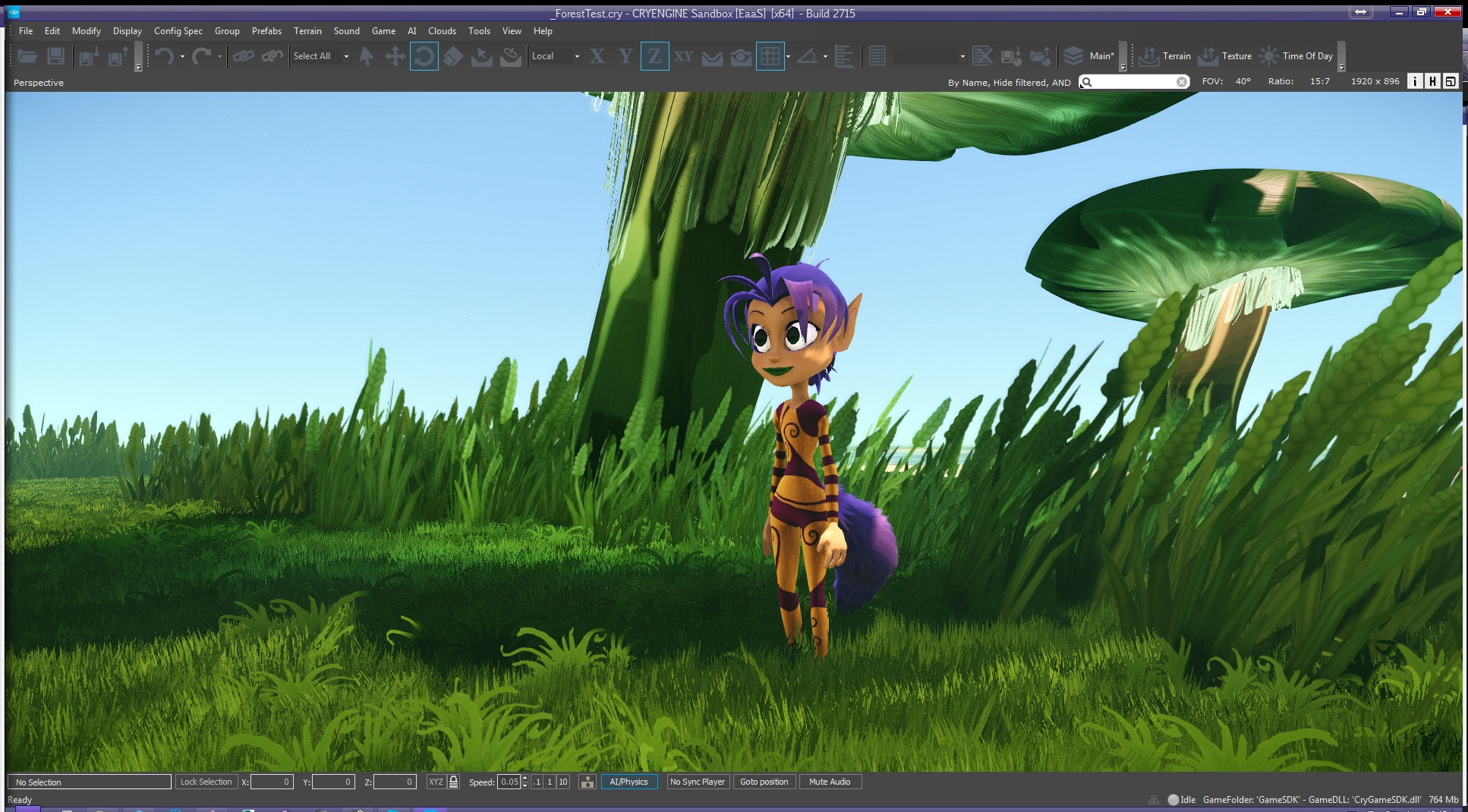Select the Scale tool icon
Viewport: 1468px width, 812px height.
click(x=453, y=56)
